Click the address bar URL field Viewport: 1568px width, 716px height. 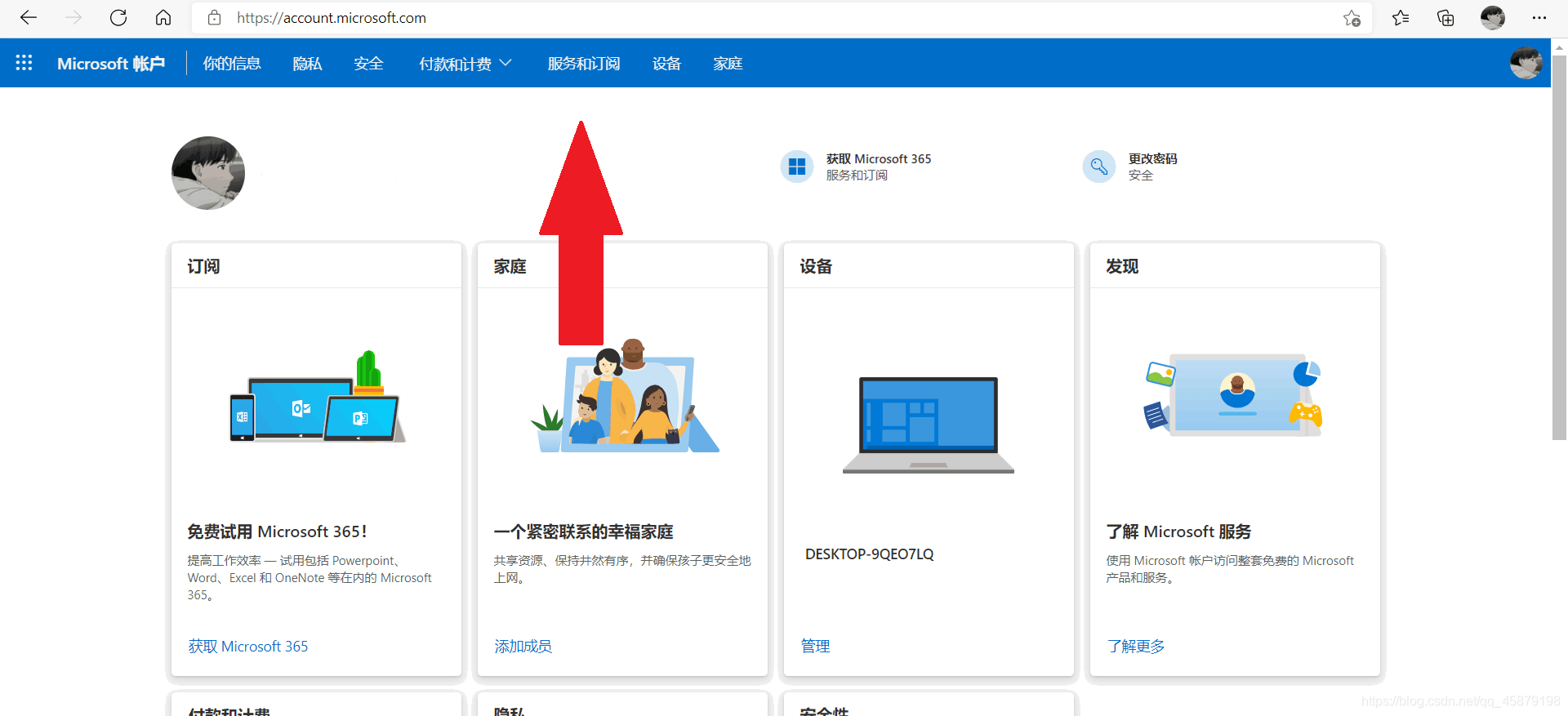click(782, 18)
